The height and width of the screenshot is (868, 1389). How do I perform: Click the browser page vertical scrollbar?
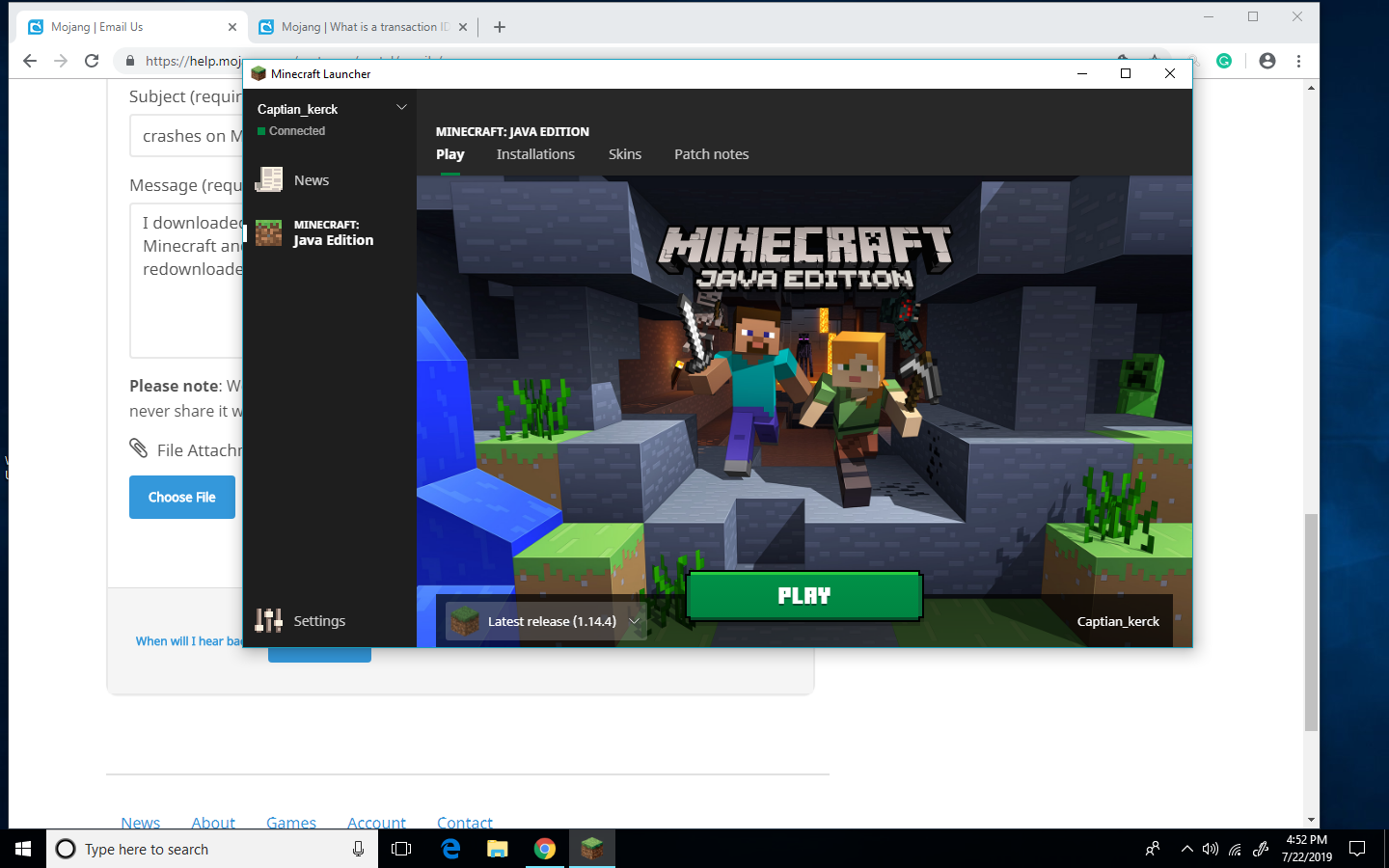tap(1311, 622)
